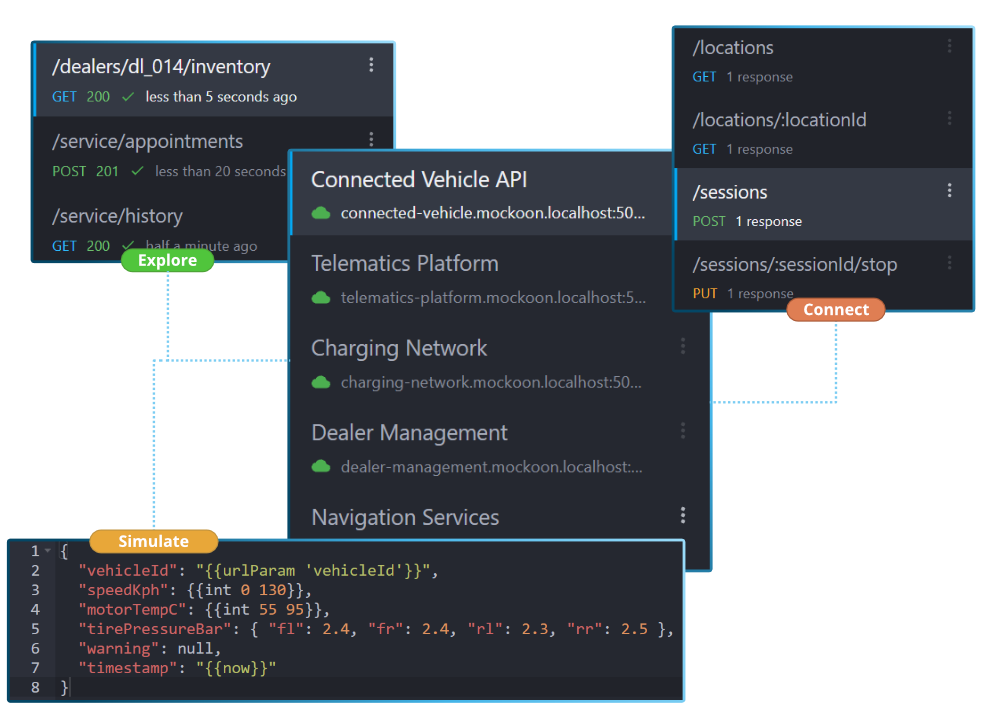1000x721 pixels.
Task: Click the PUT method label
Action: 705,293
